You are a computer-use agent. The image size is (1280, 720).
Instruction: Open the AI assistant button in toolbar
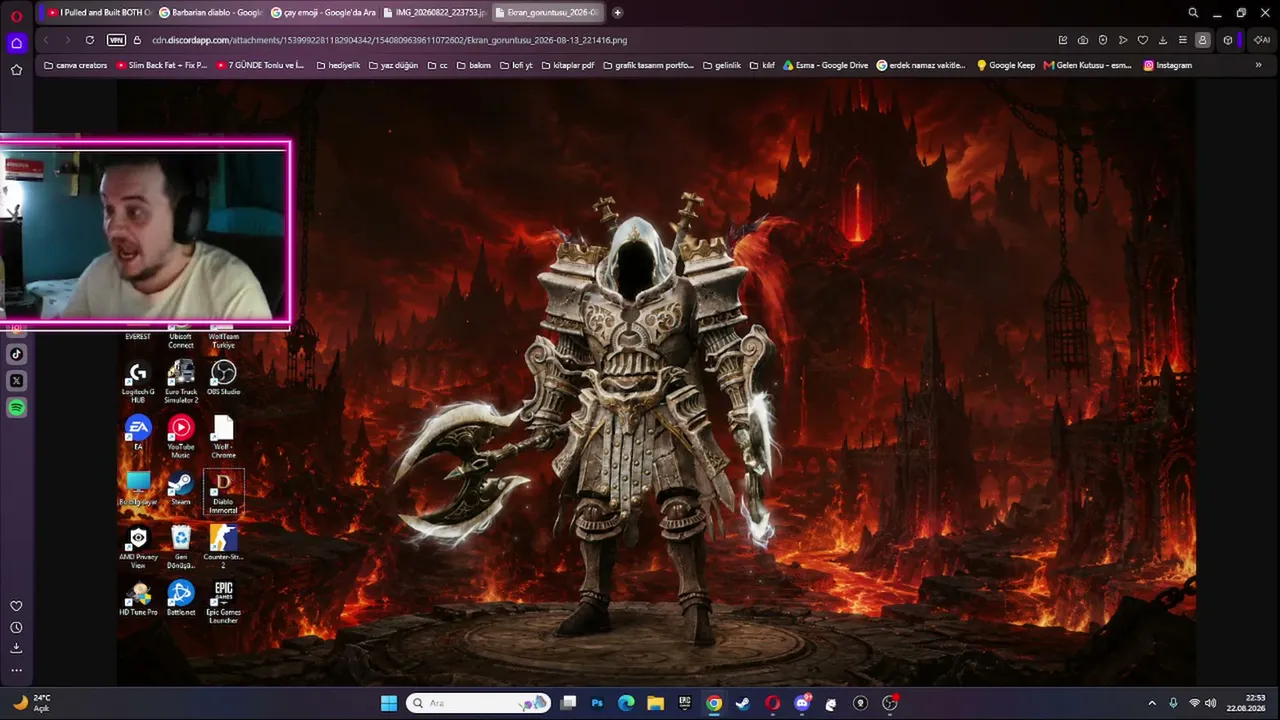pos(1261,40)
